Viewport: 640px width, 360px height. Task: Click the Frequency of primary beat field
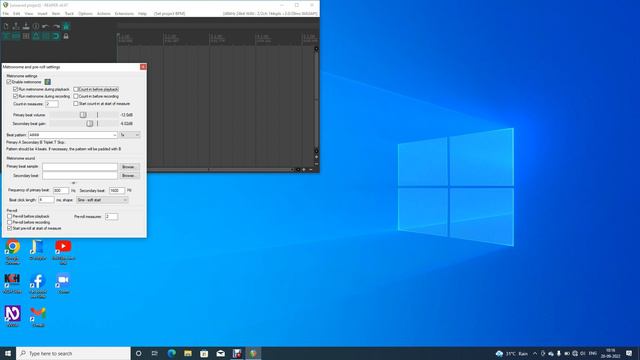click(61, 191)
